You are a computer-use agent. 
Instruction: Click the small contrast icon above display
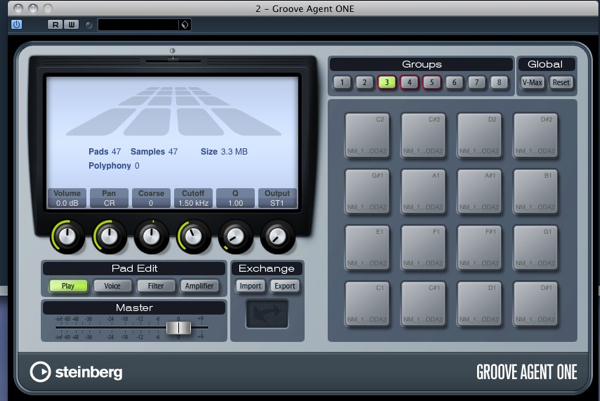click(172, 51)
